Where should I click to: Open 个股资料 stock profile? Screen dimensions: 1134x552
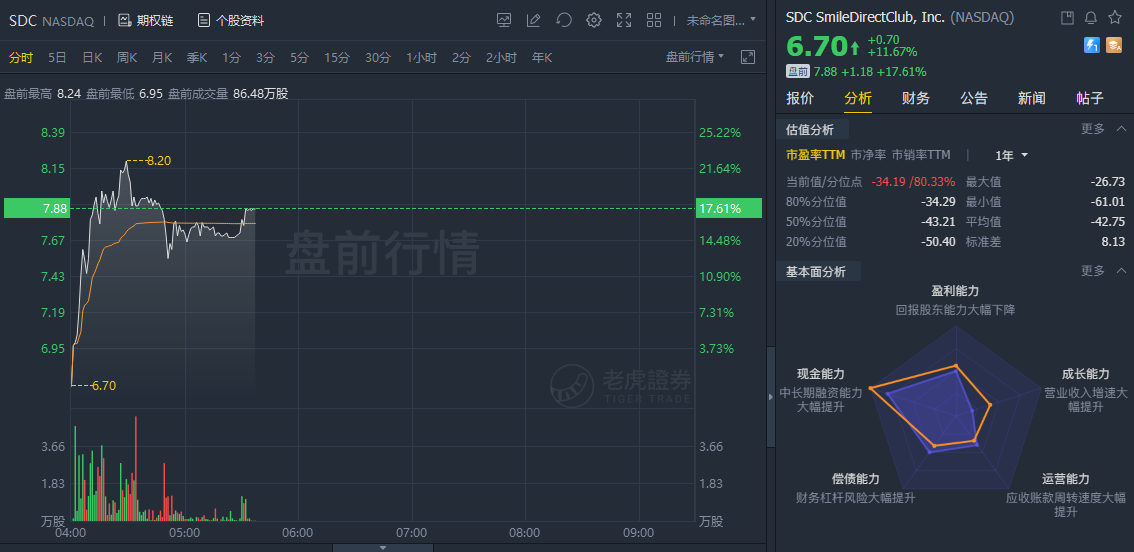[231, 20]
